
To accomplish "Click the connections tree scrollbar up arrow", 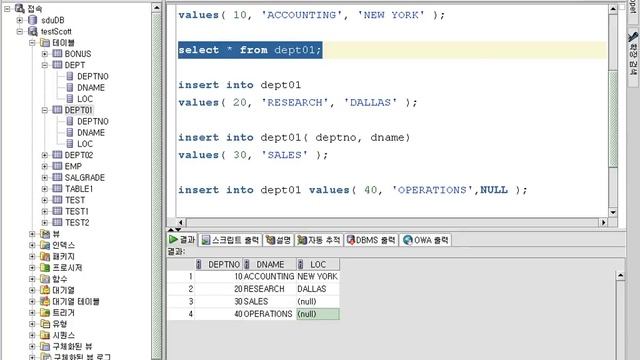I will tap(156, 7).
